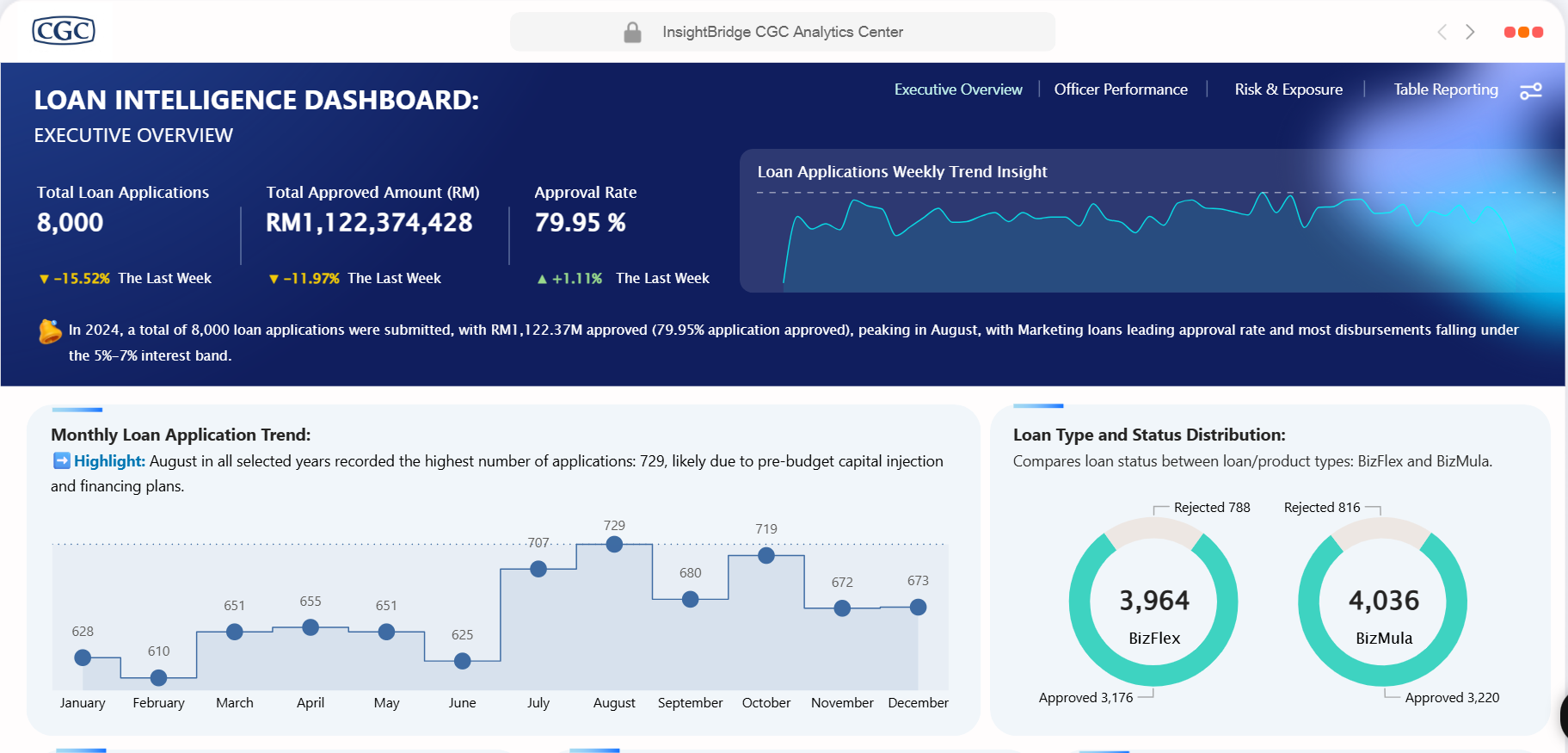
Task: Click the back navigation arrow
Action: click(1442, 32)
